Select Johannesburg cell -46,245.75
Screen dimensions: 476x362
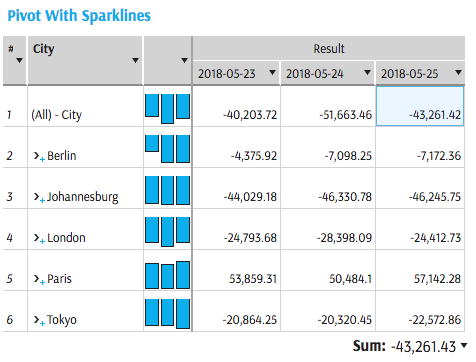pos(420,189)
